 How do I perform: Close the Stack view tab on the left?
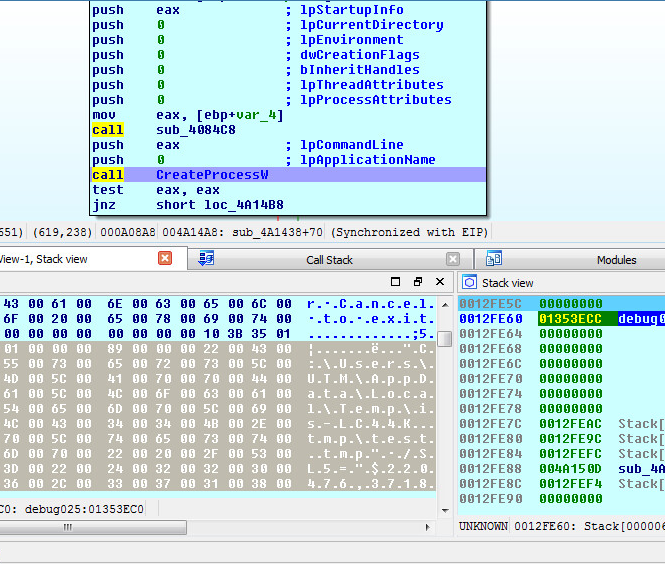click(x=165, y=259)
